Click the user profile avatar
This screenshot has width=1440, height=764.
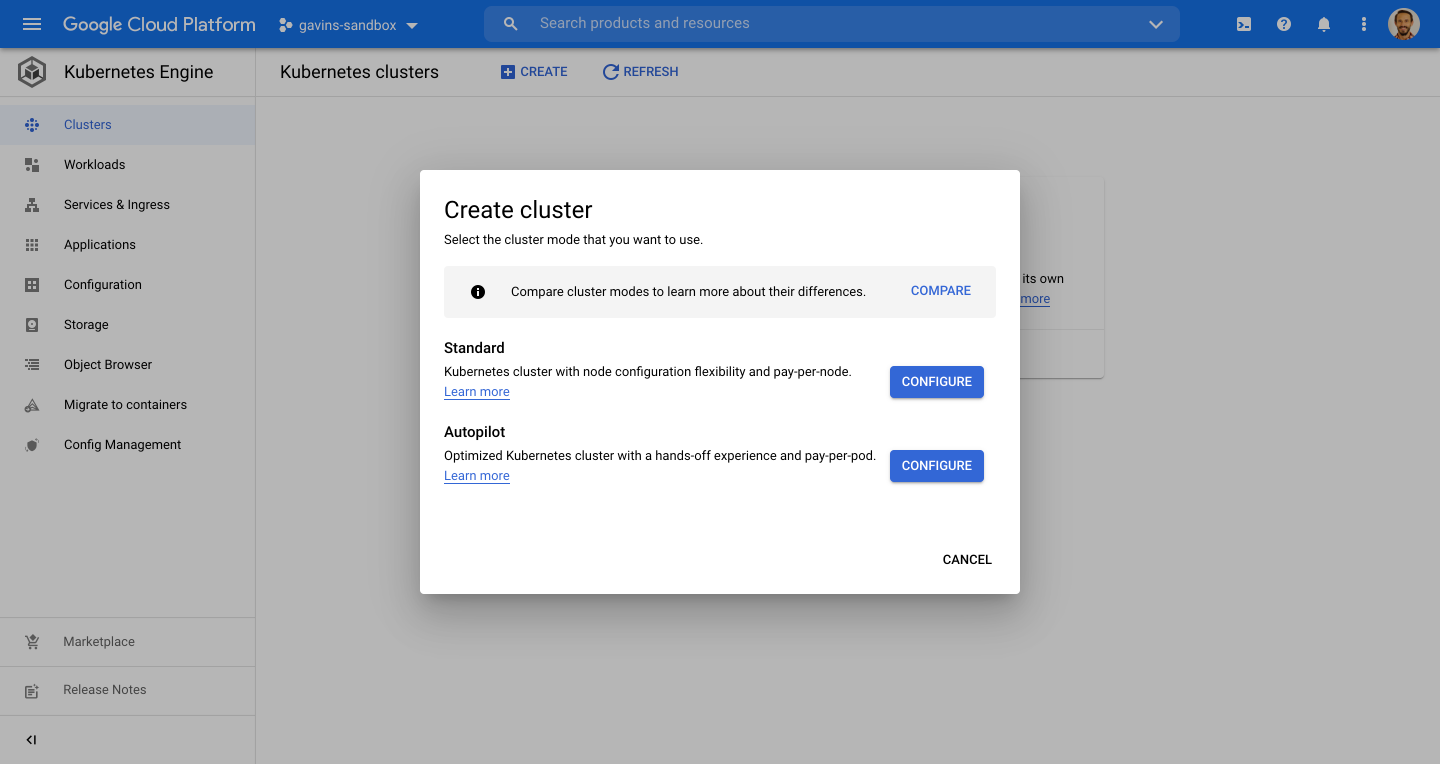click(x=1404, y=24)
